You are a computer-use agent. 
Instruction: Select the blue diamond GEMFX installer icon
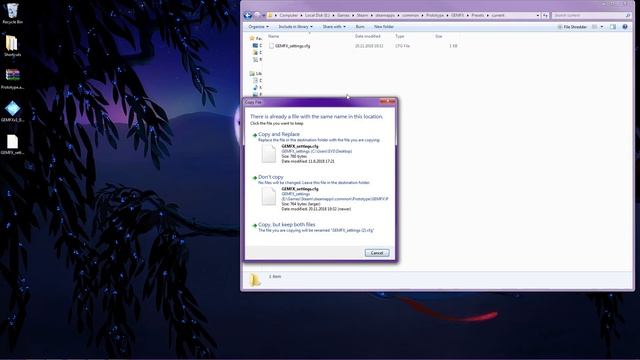tap(12, 111)
